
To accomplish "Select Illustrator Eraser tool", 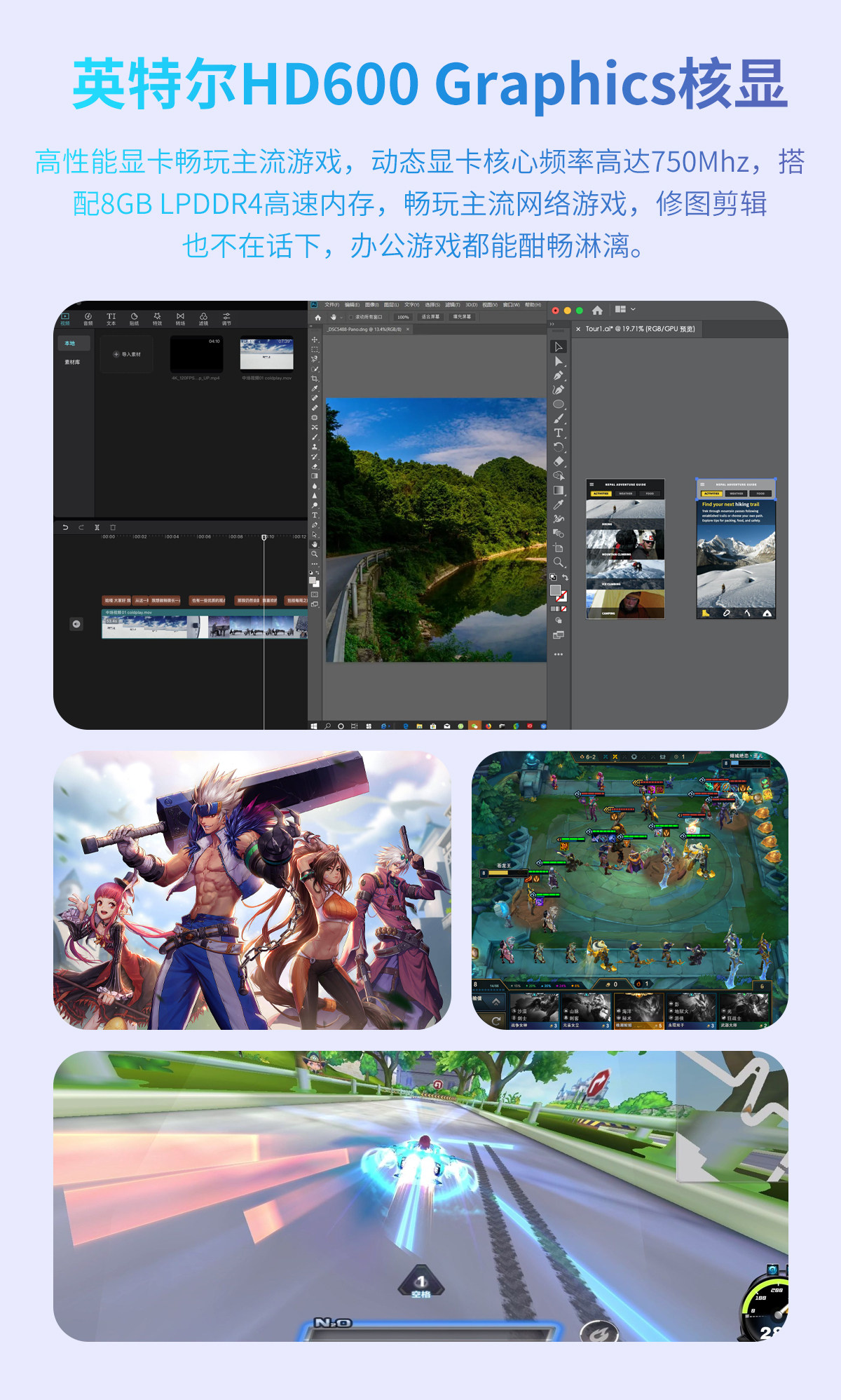I will pyautogui.click(x=559, y=461).
